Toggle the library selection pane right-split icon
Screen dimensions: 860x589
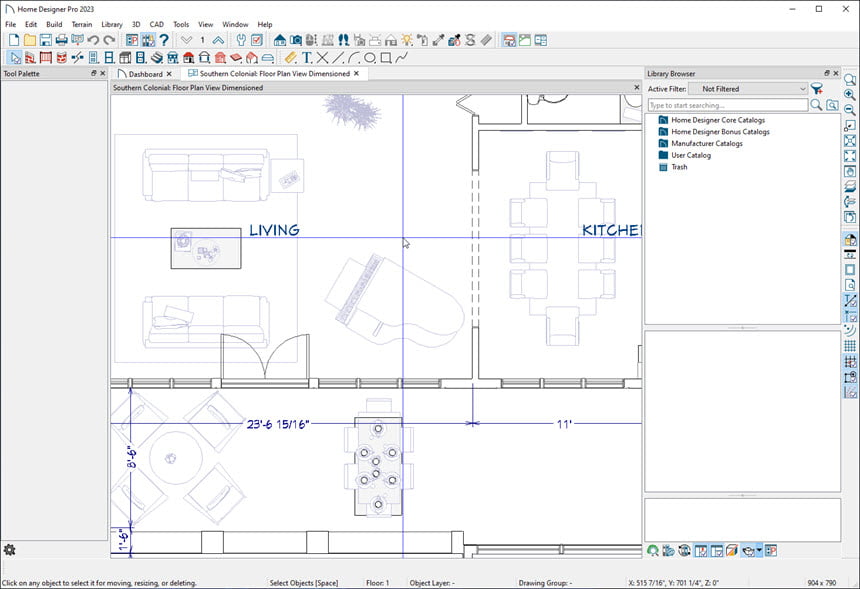pyautogui.click(x=716, y=551)
